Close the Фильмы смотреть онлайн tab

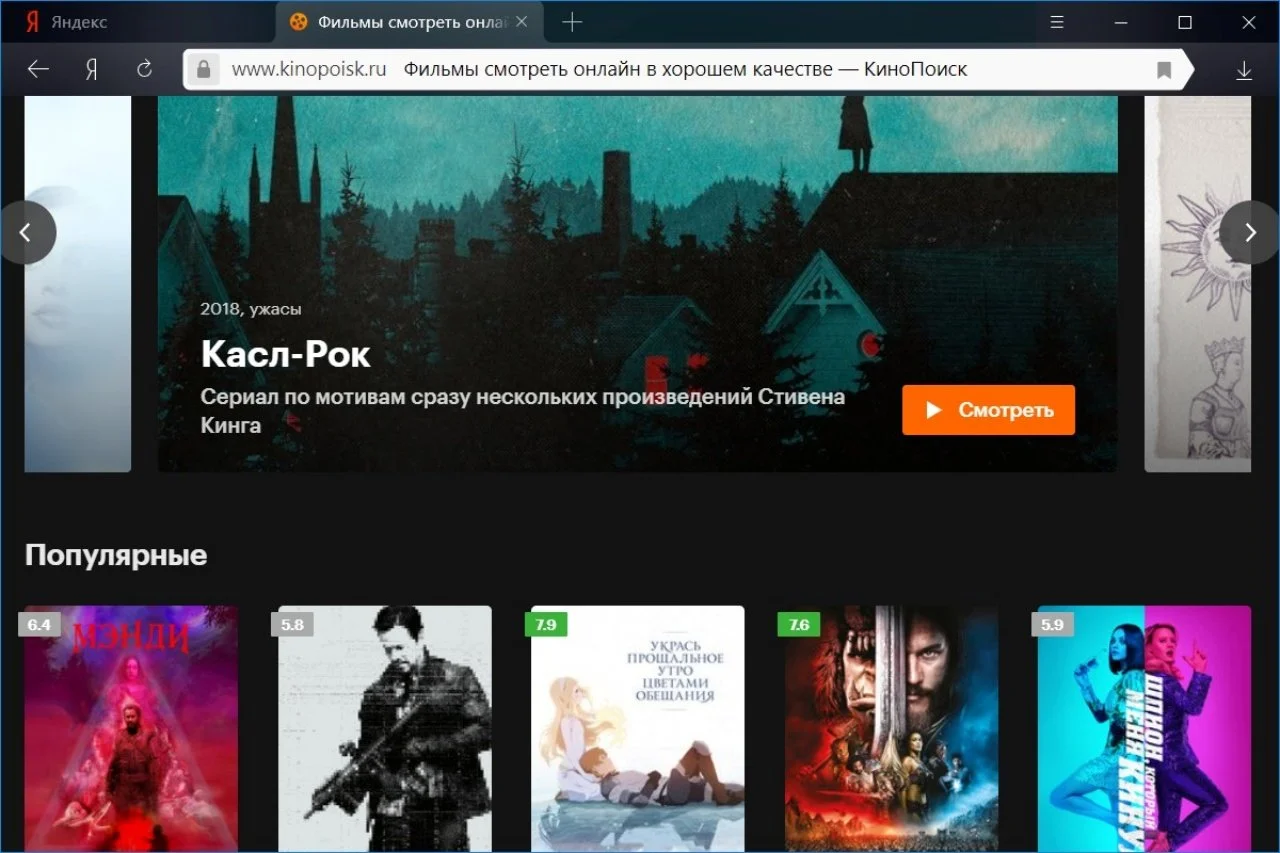click(x=521, y=22)
